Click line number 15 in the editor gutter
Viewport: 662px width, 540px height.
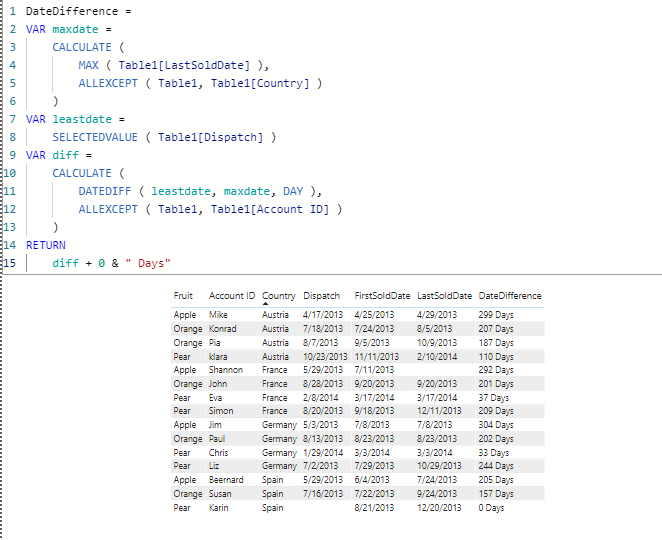(x=10, y=263)
